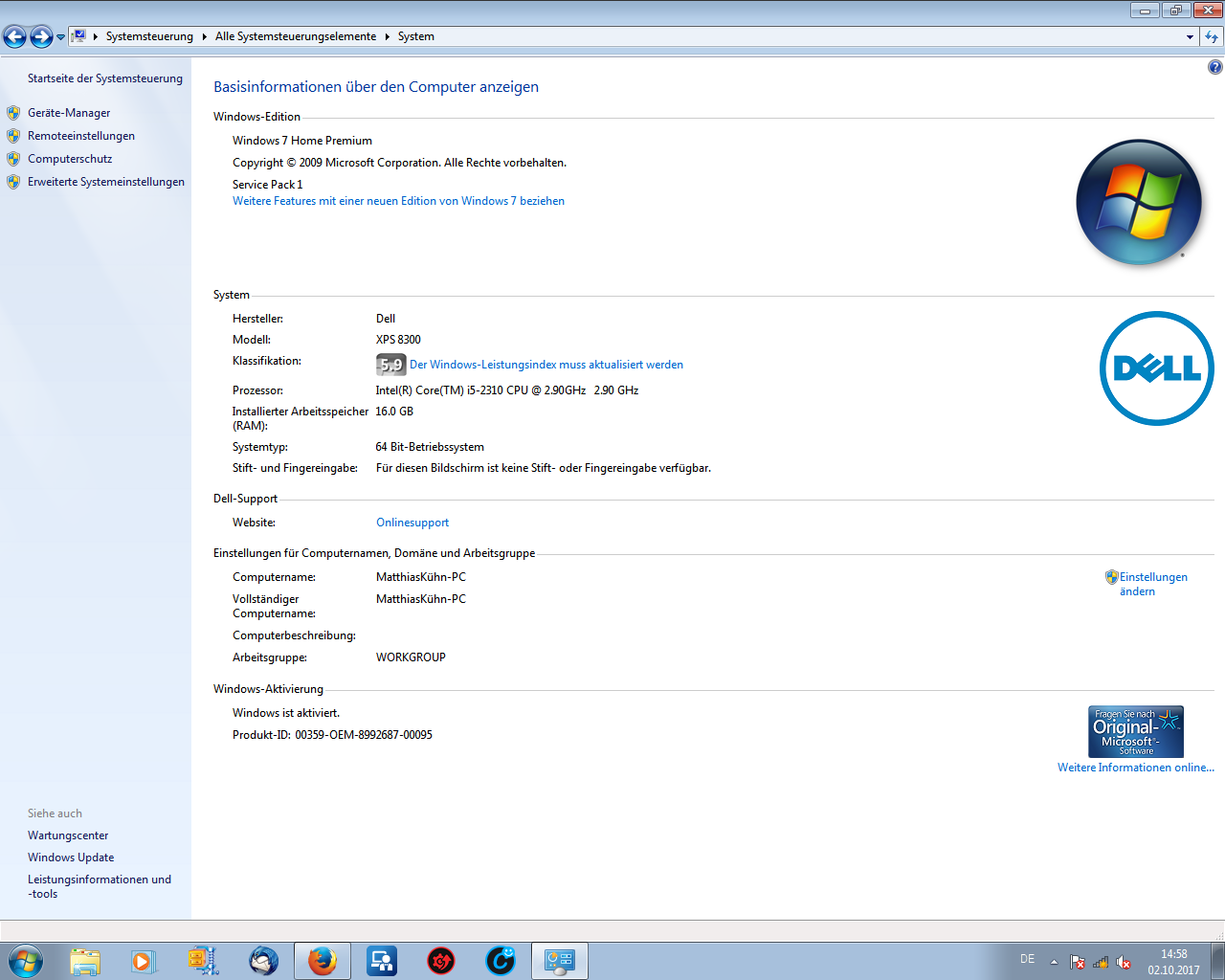Click the RAM value '16.0 GB'

click(394, 412)
